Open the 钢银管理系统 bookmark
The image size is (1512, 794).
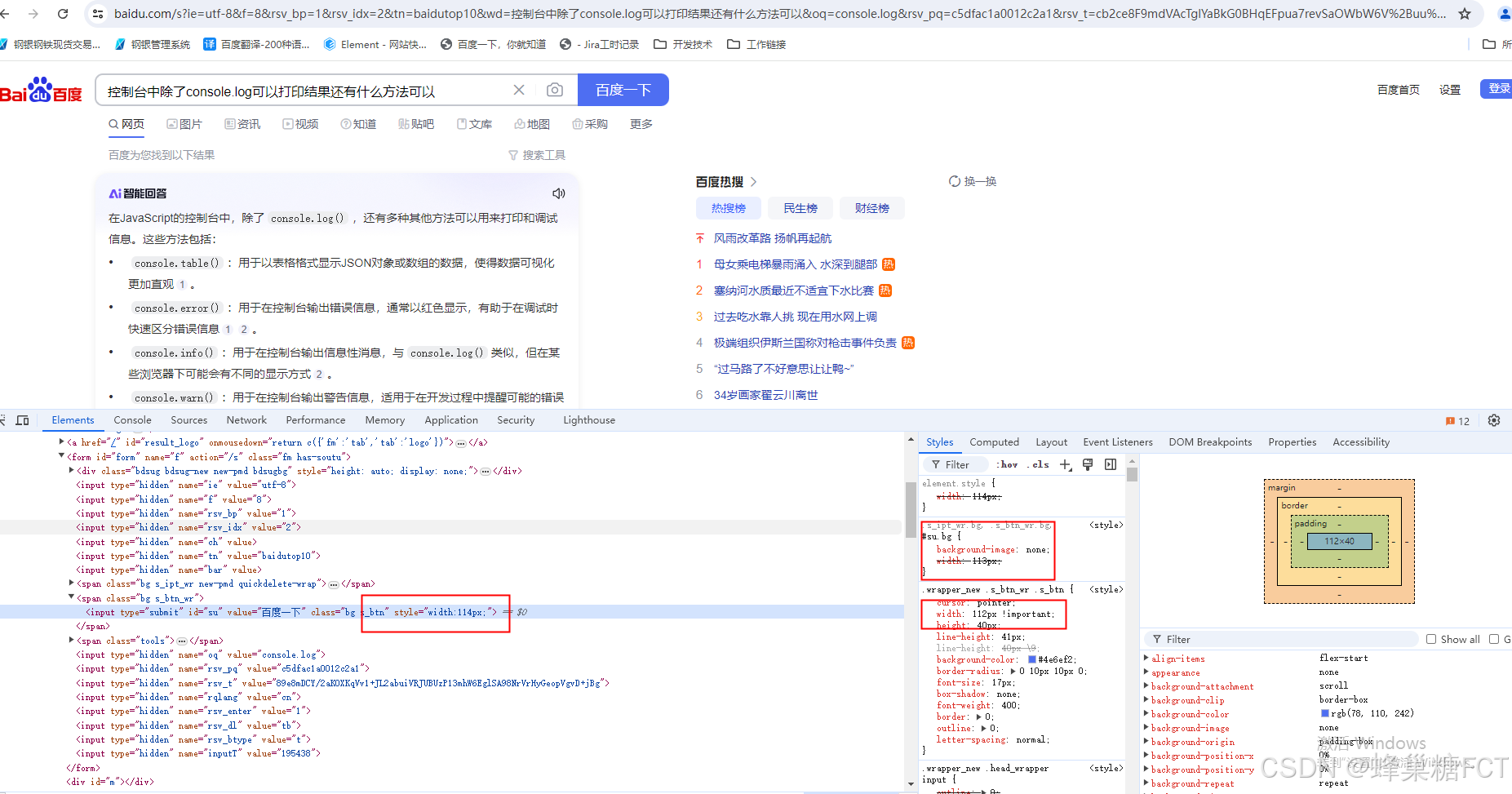click(x=153, y=44)
